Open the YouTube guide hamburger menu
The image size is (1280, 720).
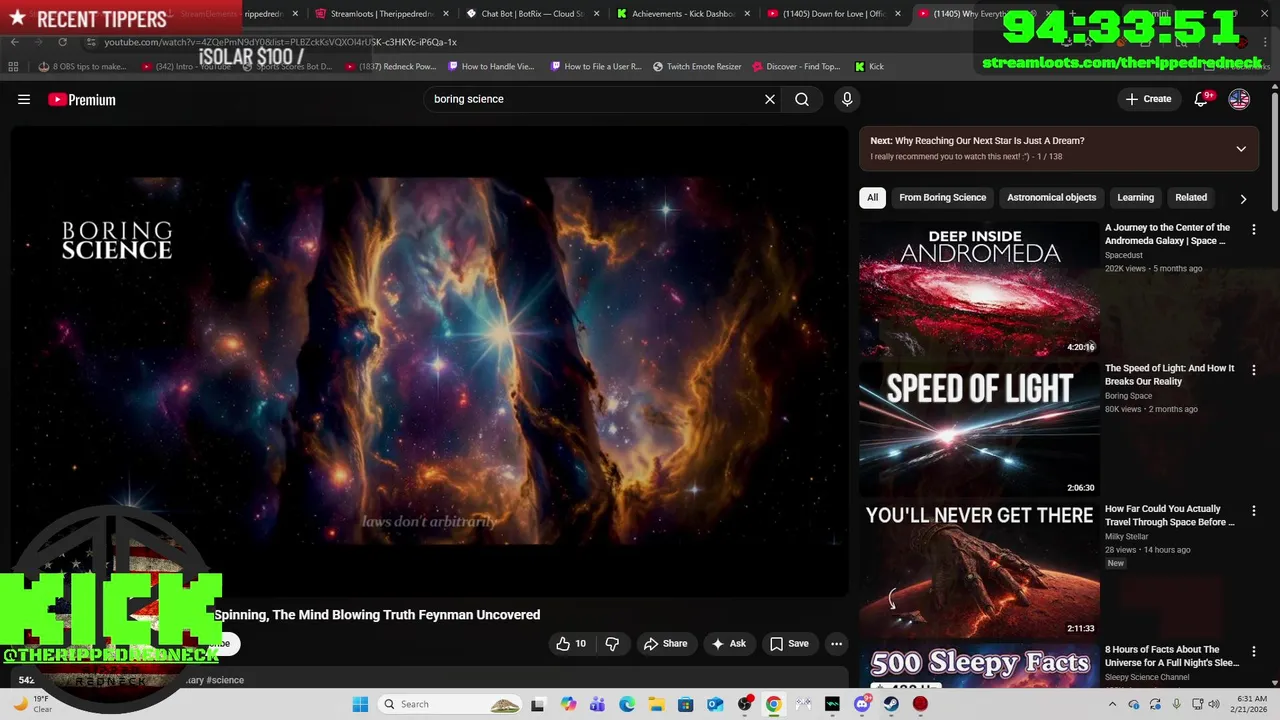click(x=24, y=99)
